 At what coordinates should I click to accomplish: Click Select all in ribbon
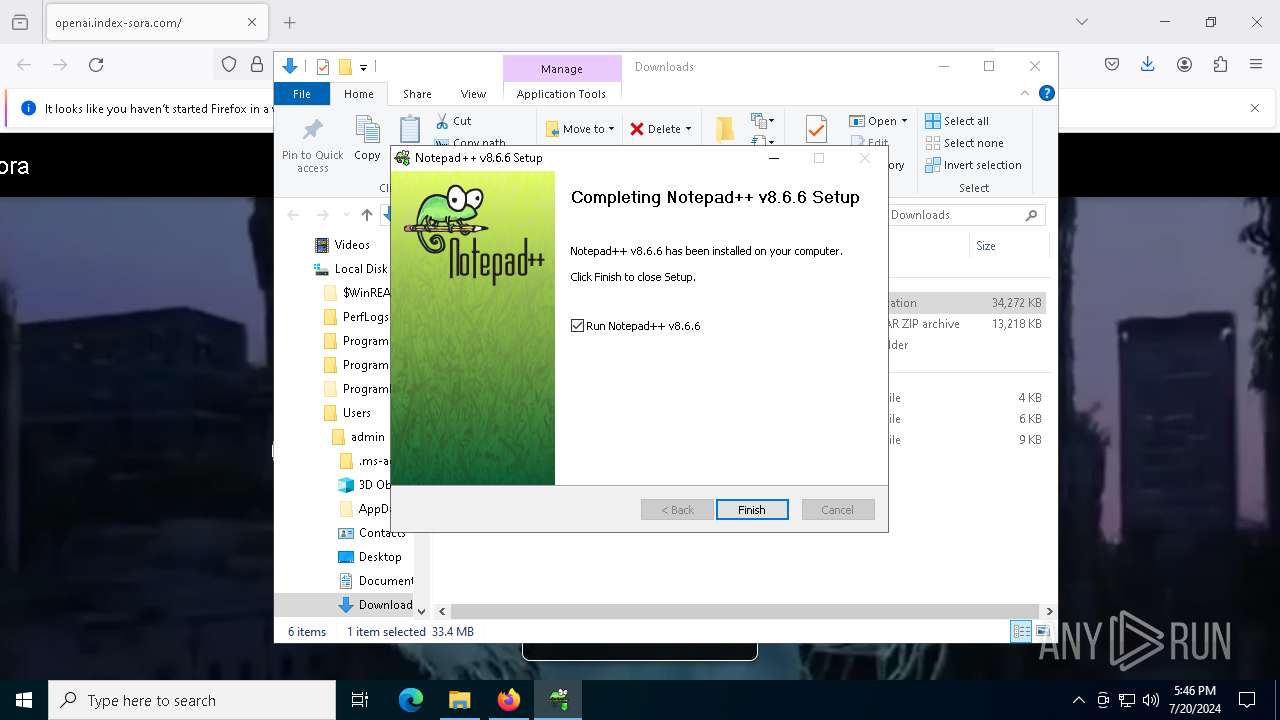coord(957,121)
